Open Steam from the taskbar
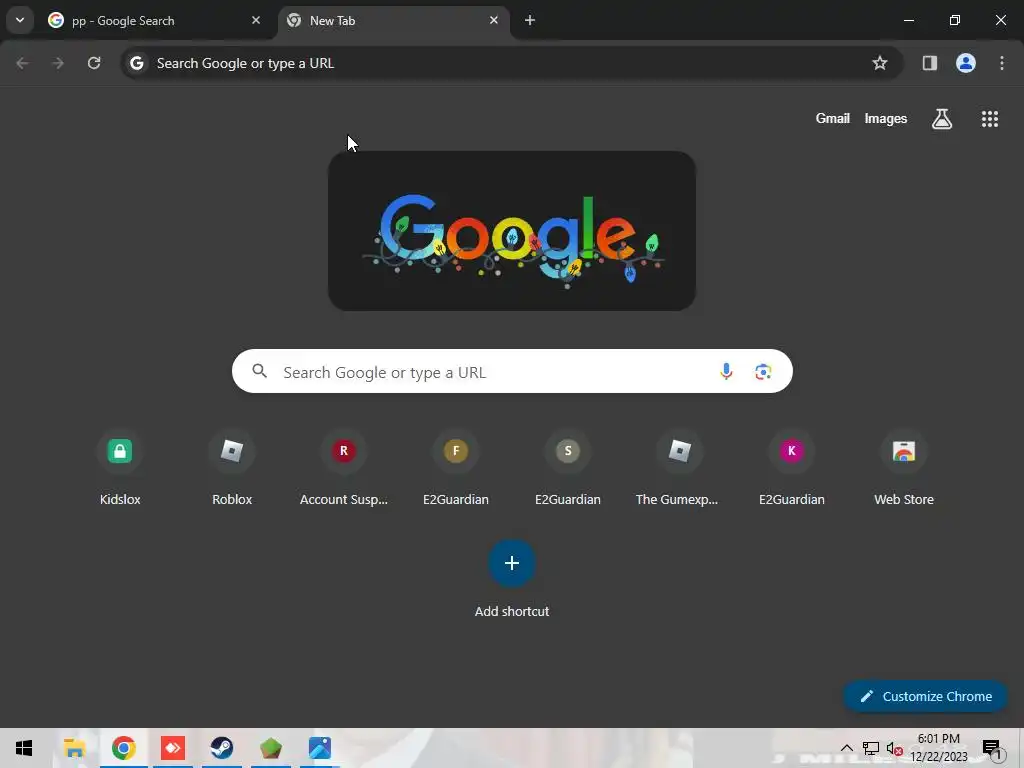Viewport: 1024px width, 768px height. coord(222,748)
